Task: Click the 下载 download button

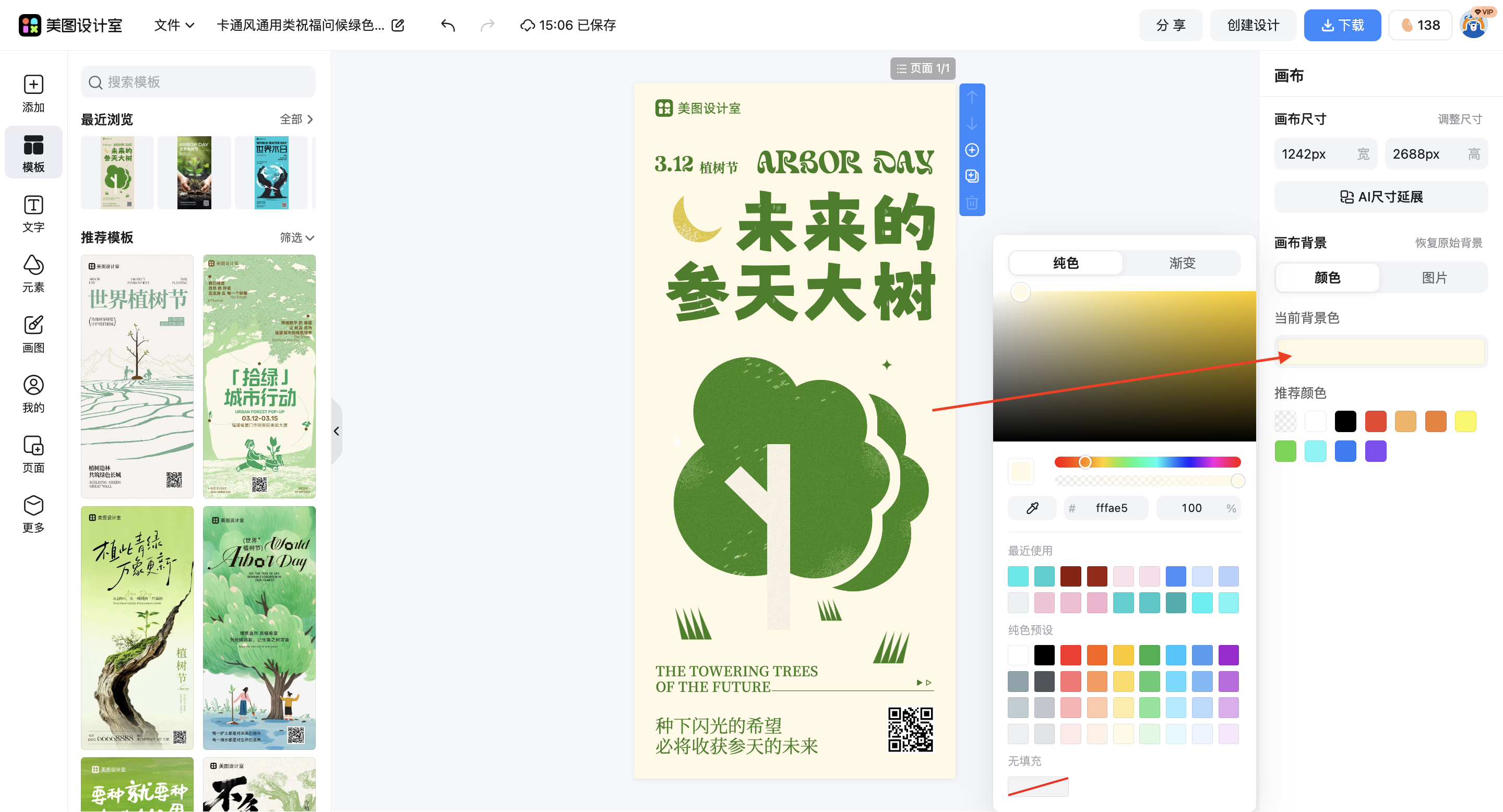Action: [x=1343, y=25]
